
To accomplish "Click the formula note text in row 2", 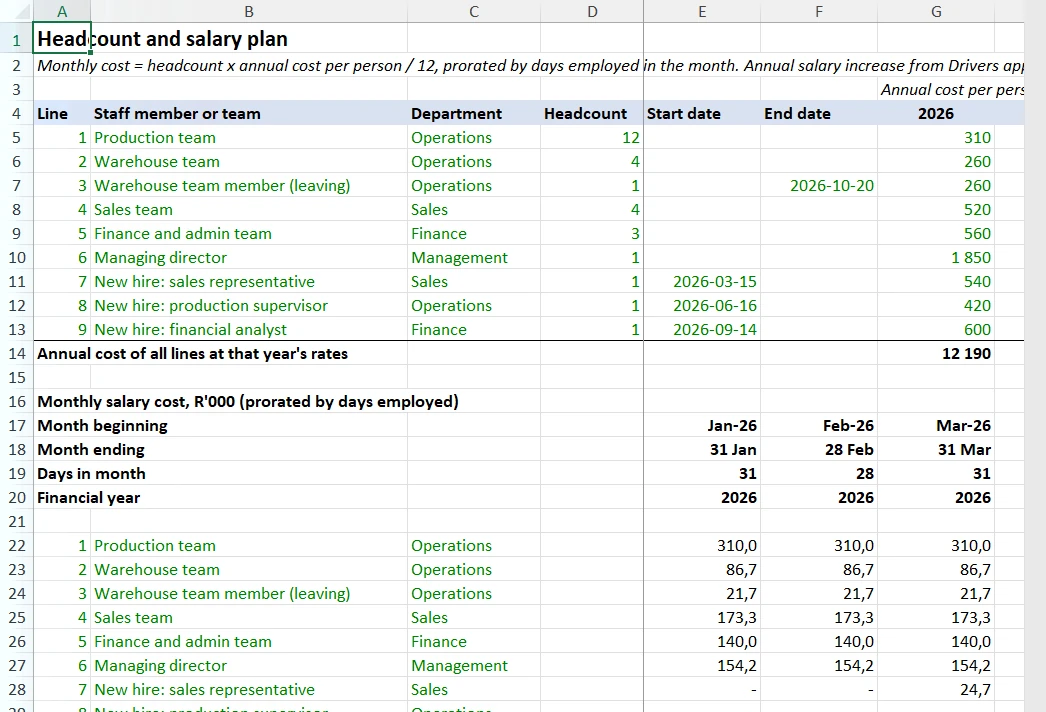I will click(x=530, y=65).
